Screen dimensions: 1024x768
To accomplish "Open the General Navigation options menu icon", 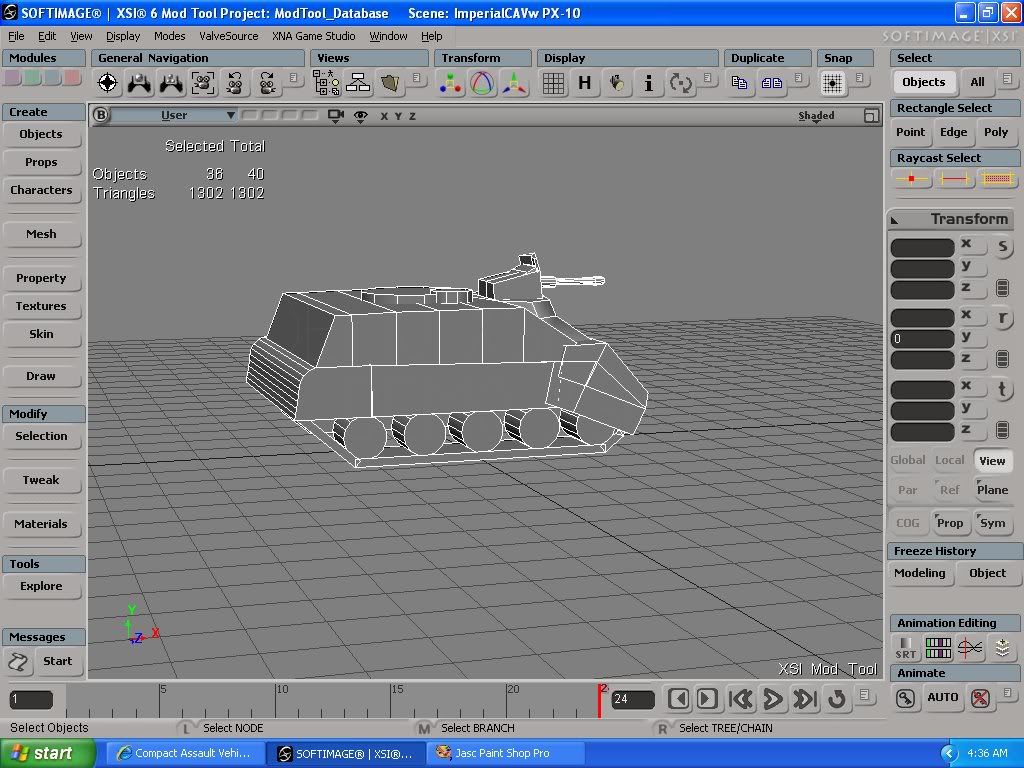I will pos(293,78).
